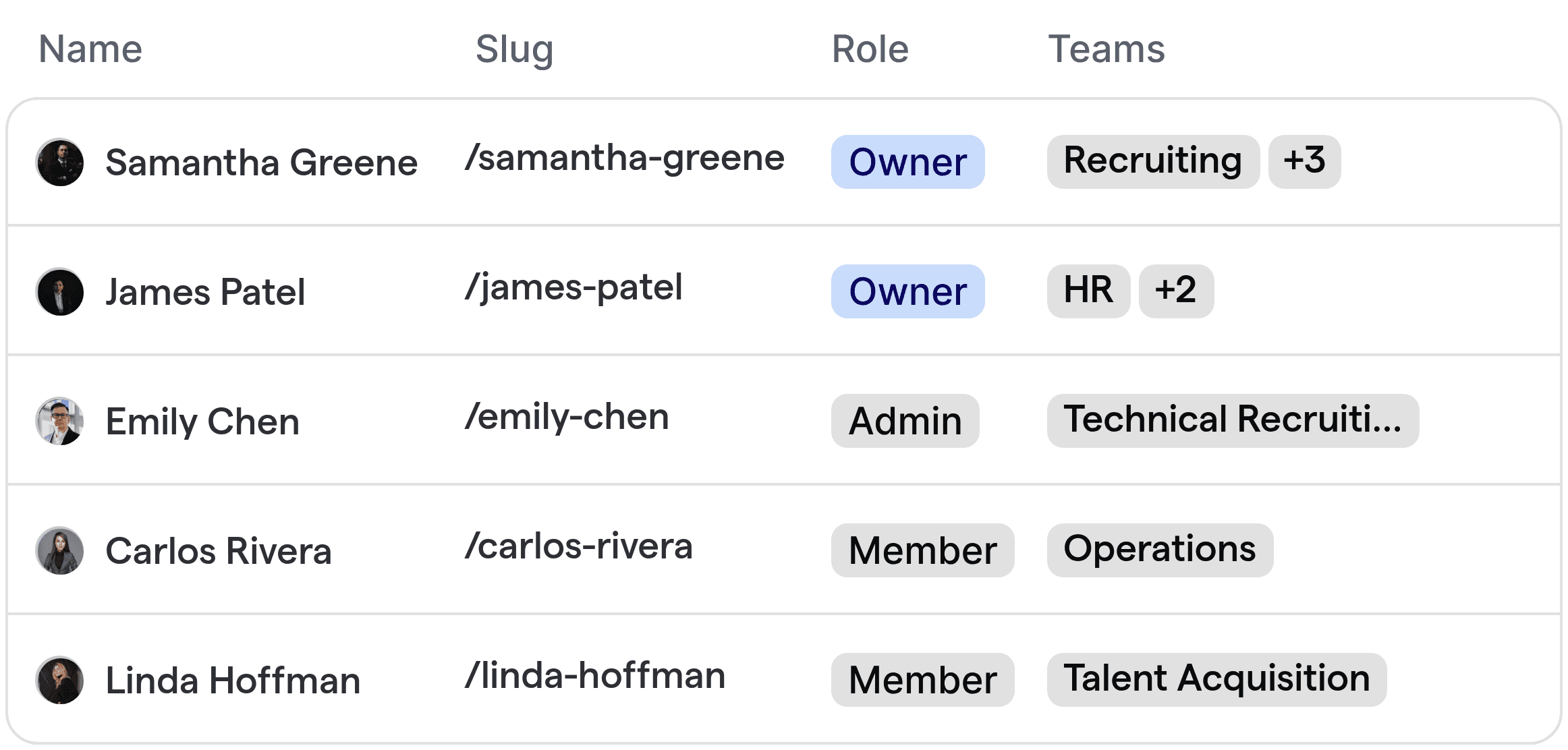Click Samantha Greene's profile avatar
This screenshot has width=1568, height=750.
60,163
